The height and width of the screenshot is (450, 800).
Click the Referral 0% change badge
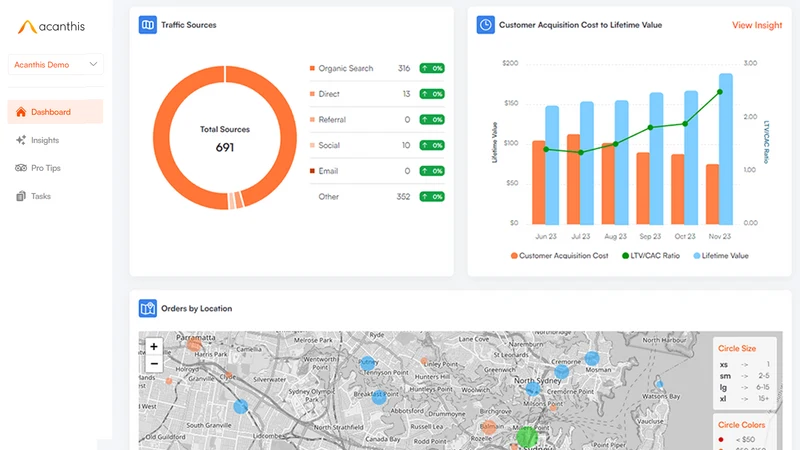432,119
